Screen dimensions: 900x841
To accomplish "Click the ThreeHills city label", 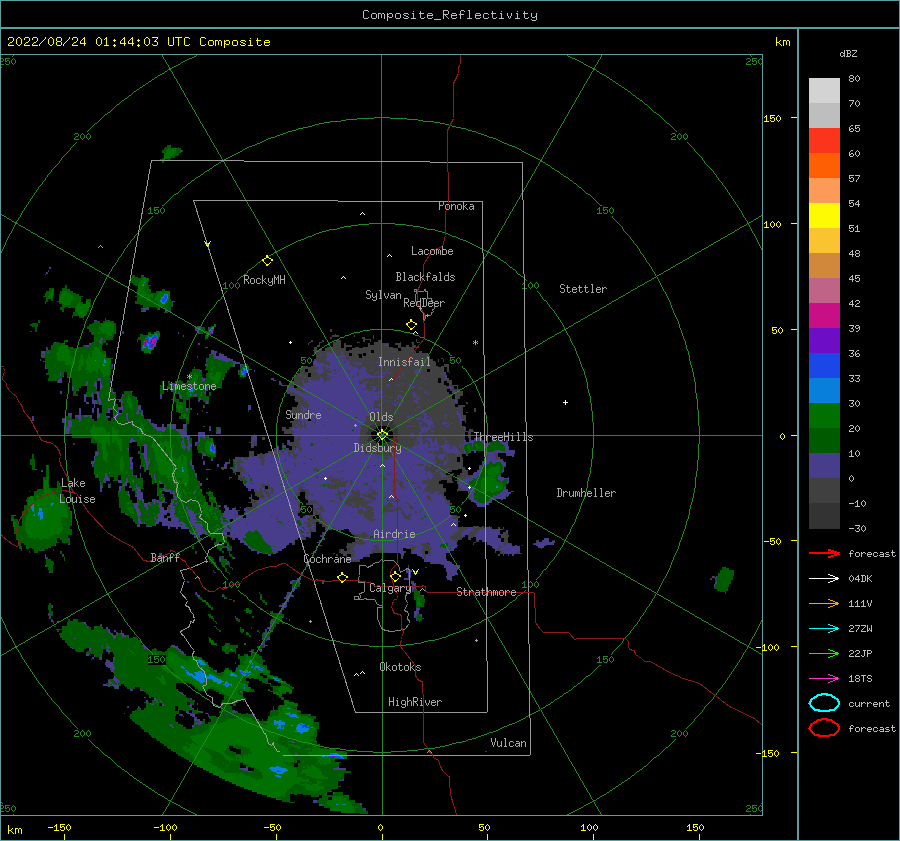I will pos(503,437).
